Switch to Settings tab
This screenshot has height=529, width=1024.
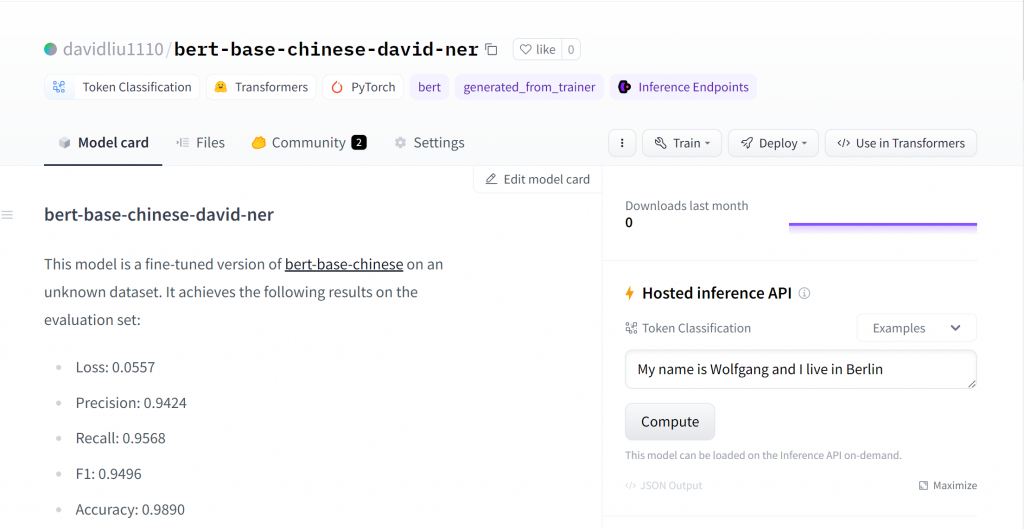(429, 143)
